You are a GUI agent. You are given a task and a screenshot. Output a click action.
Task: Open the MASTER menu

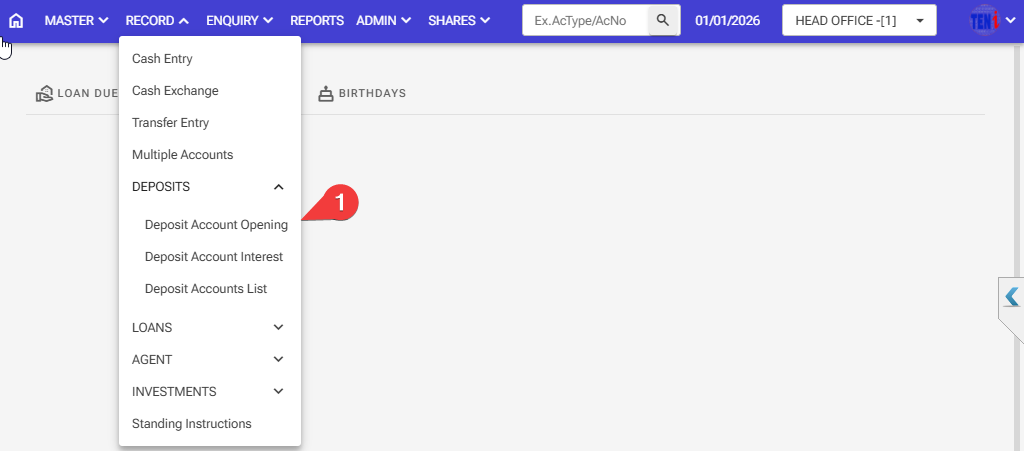click(x=76, y=20)
